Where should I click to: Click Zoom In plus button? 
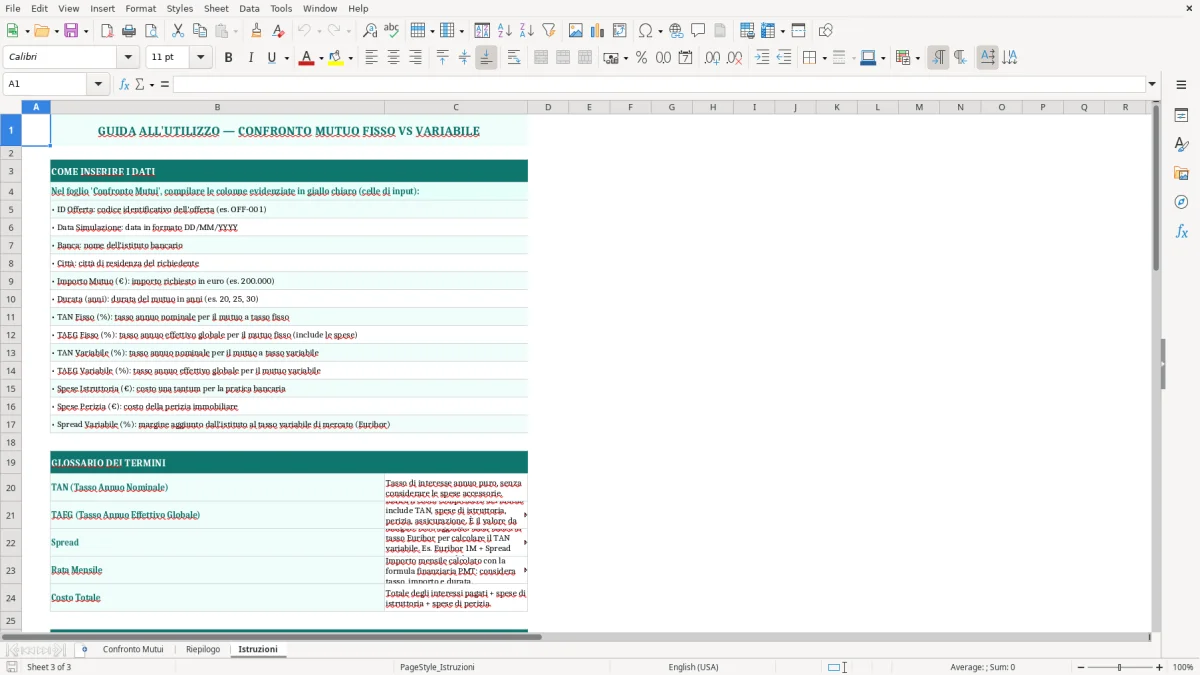(1160, 667)
